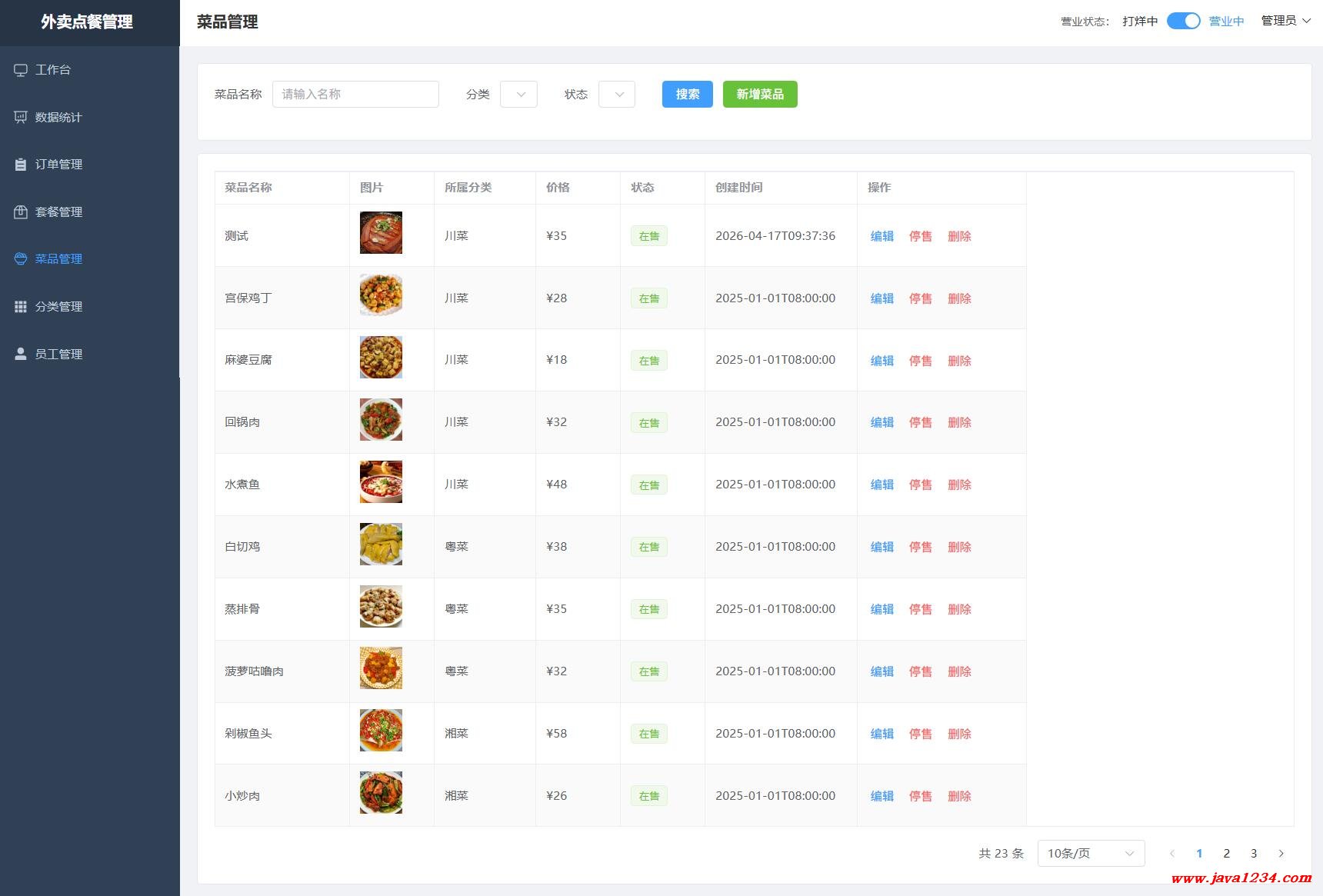The image size is (1323, 896).
Task: Click 编辑 link for 宫保鸡丁
Action: click(881, 298)
